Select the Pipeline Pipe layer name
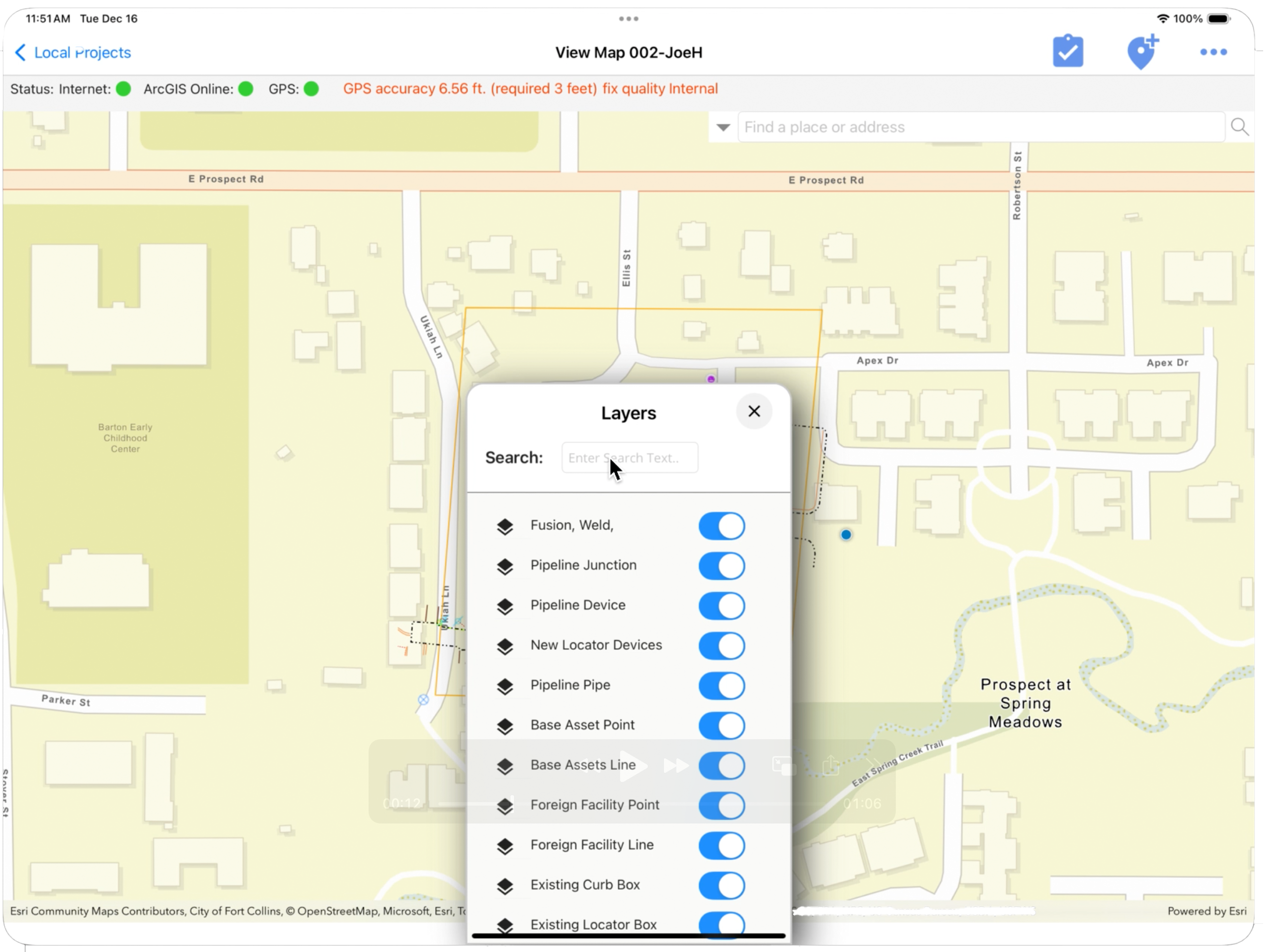Screen dimensions: 1275x952 pos(570,685)
